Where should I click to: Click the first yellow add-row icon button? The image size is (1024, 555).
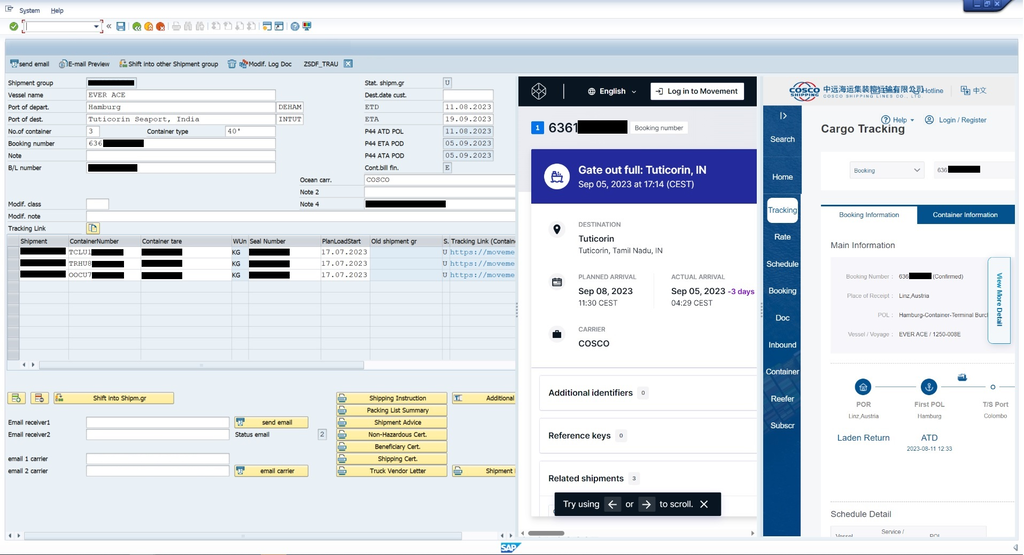pos(17,398)
